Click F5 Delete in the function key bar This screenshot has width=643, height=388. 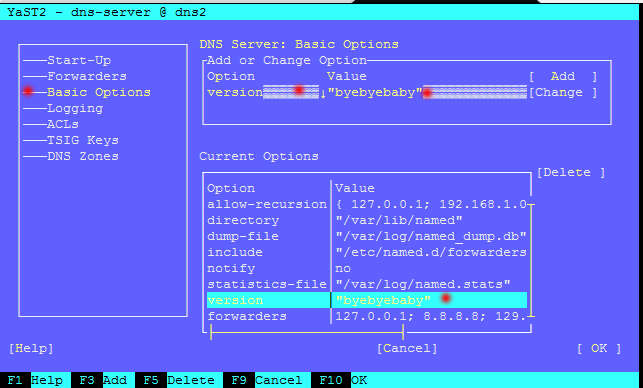pyautogui.click(x=178, y=380)
